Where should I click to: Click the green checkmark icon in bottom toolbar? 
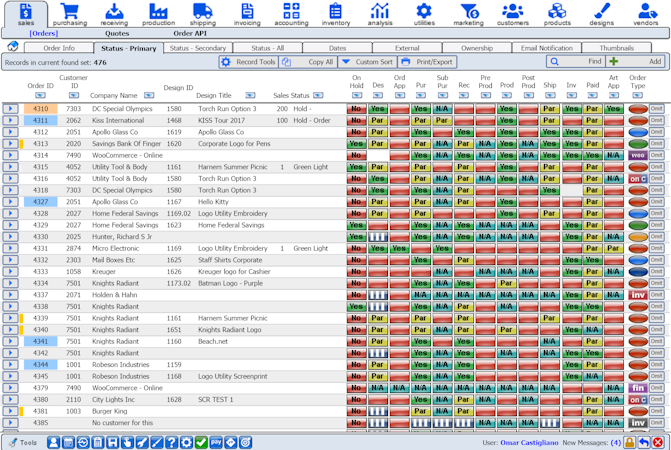pyautogui.click(x=201, y=442)
